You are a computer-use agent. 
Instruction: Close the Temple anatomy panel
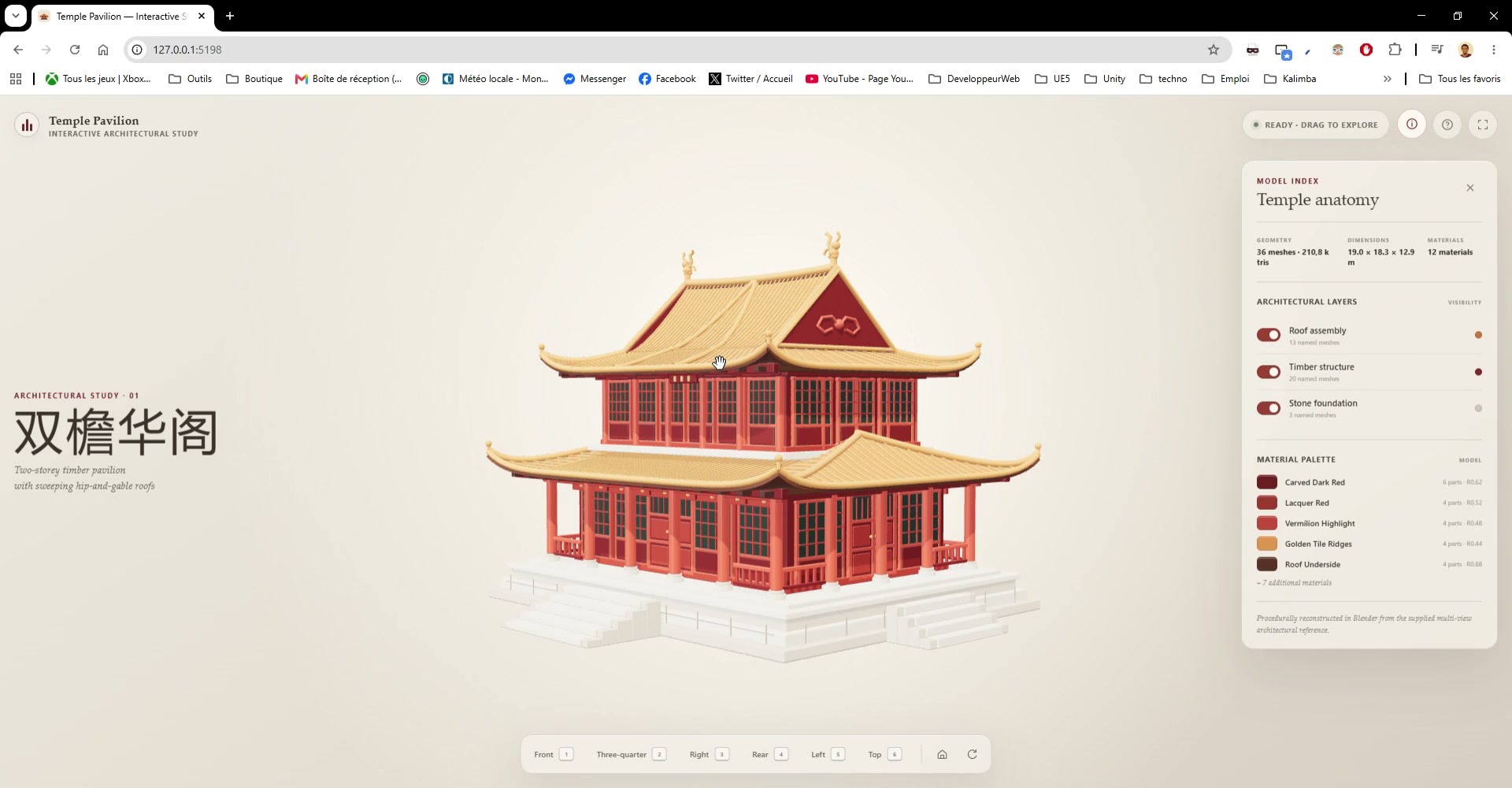pos(1470,188)
